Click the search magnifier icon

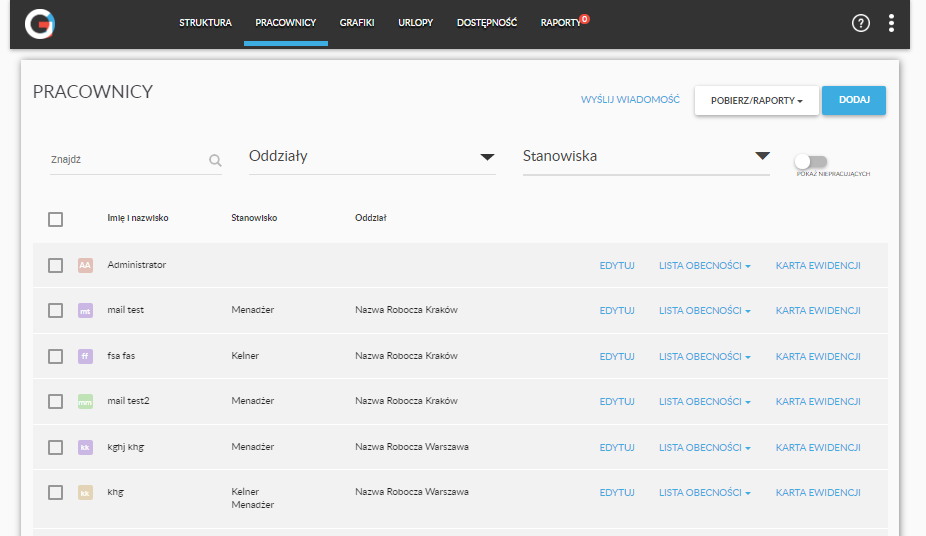215,160
